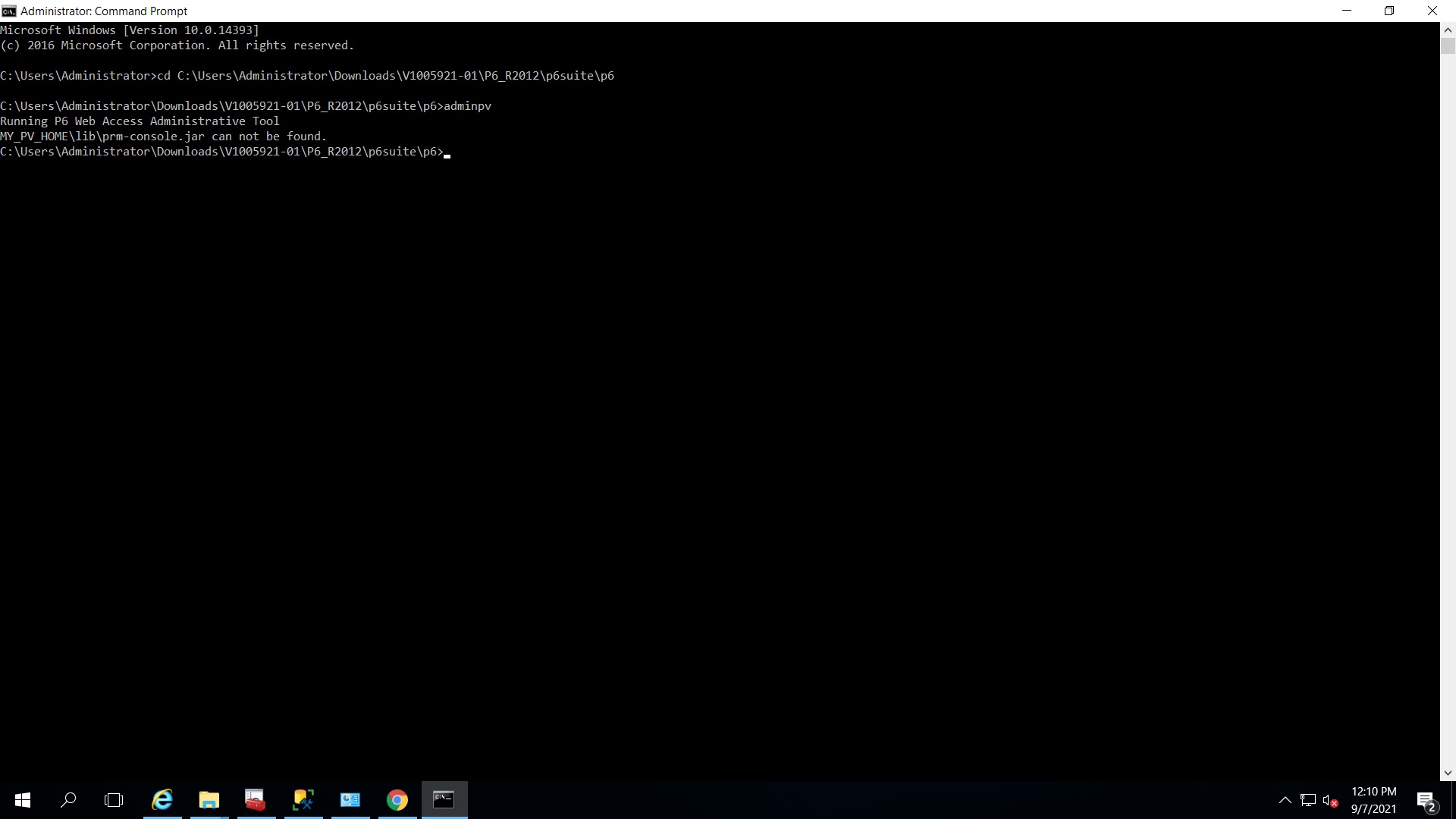1456x819 pixels.
Task: Close the Command Prompt window
Action: point(1432,11)
